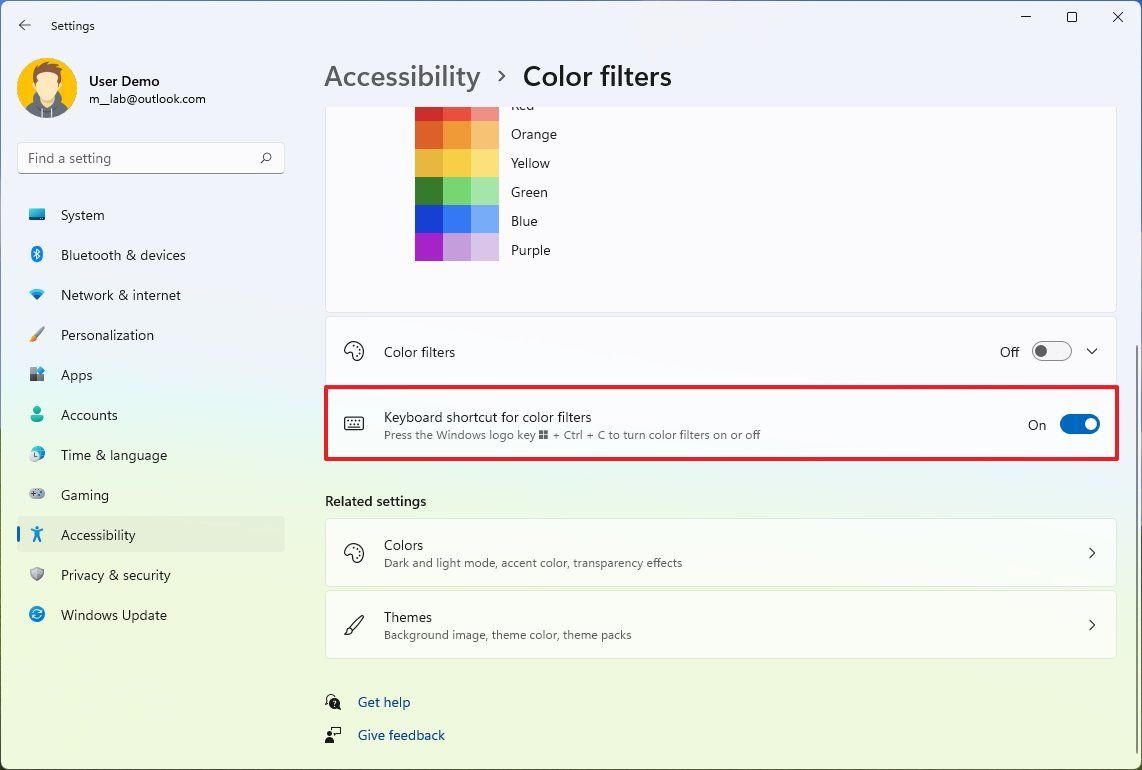This screenshot has width=1142, height=770.
Task: Click the Get help link
Action: (x=384, y=702)
